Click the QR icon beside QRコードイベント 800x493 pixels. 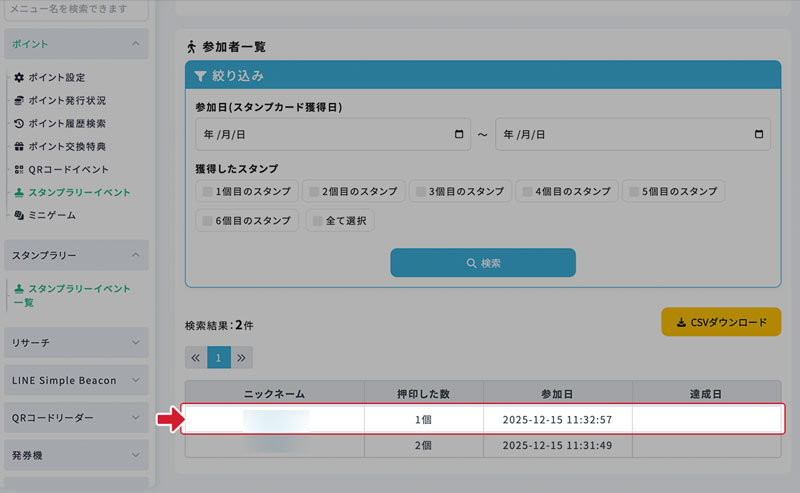coord(19,170)
